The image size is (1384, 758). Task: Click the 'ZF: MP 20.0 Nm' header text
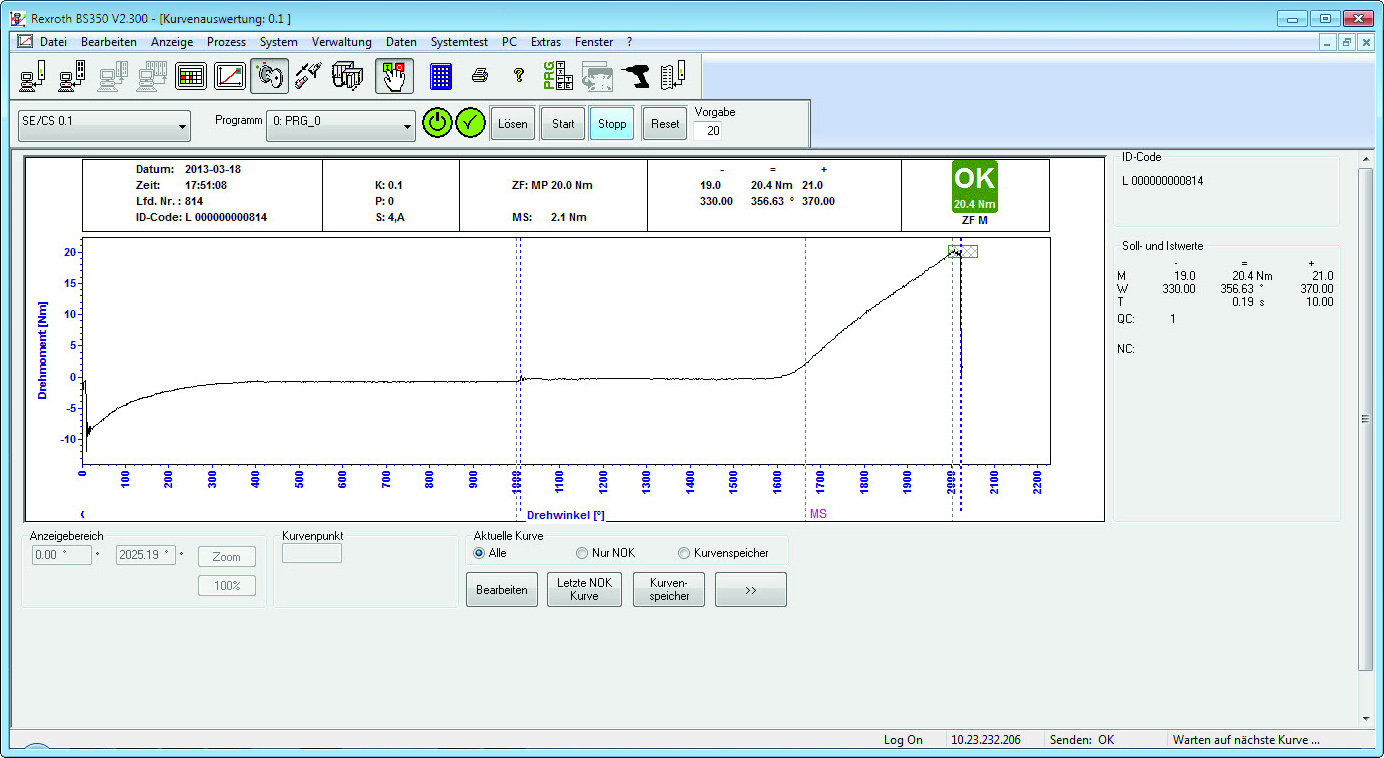click(x=552, y=185)
